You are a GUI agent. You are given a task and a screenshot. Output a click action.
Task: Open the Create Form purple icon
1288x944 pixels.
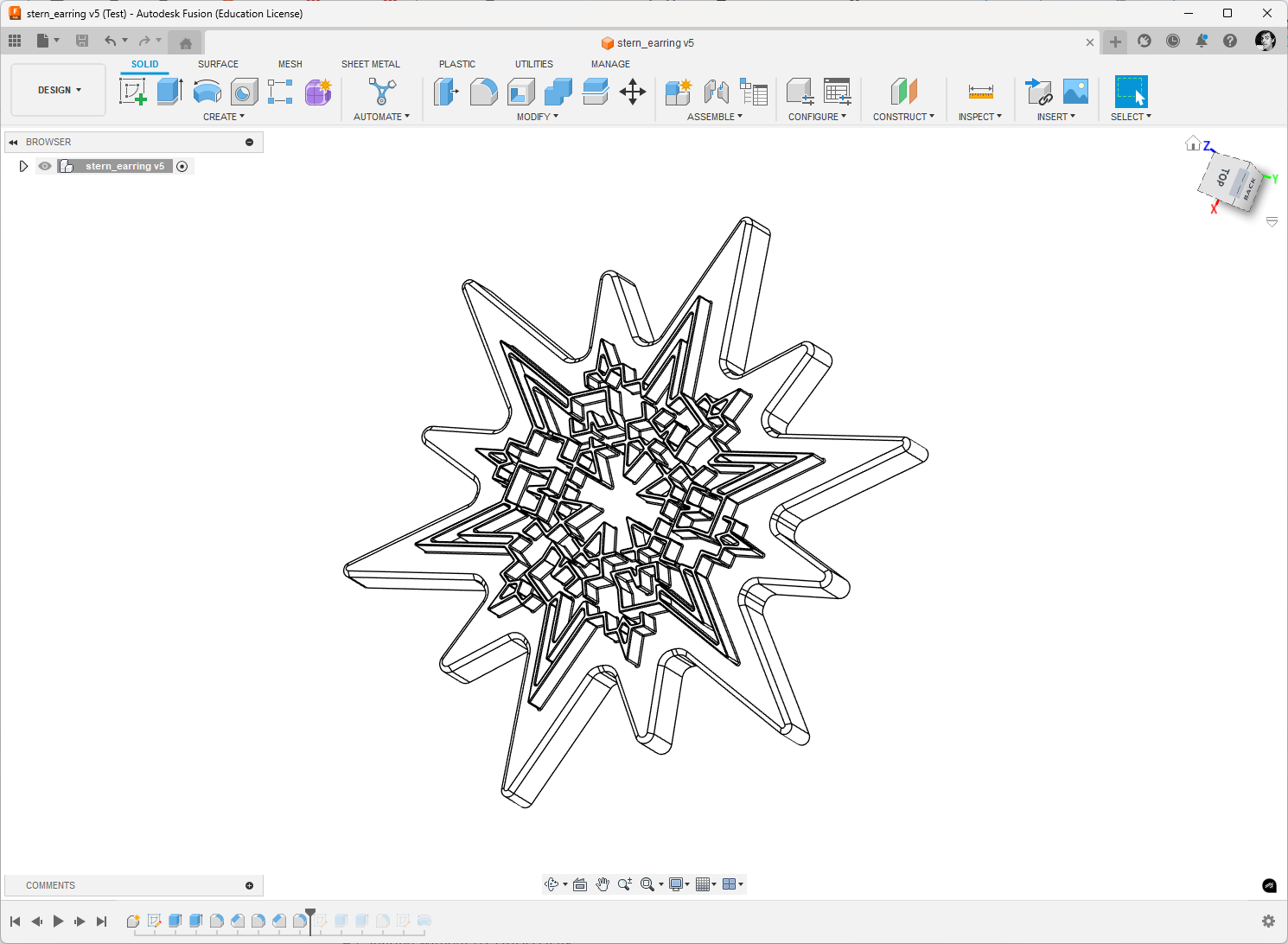coord(318,91)
